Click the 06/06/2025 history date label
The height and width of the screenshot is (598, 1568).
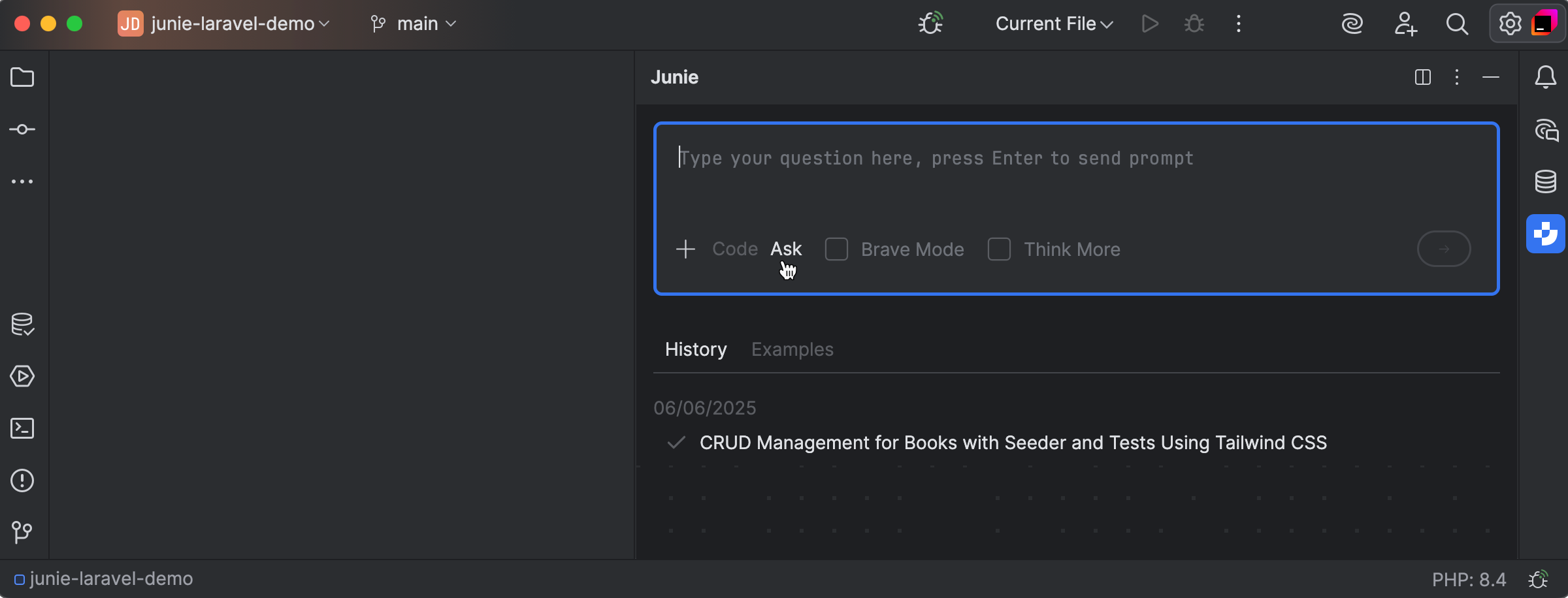click(x=705, y=408)
